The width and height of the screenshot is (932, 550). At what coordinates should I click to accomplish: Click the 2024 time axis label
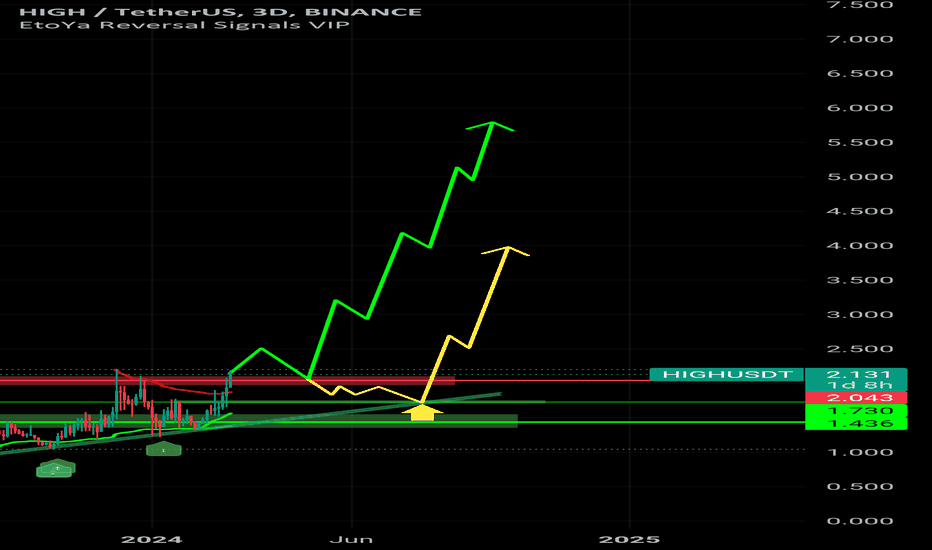click(152, 540)
